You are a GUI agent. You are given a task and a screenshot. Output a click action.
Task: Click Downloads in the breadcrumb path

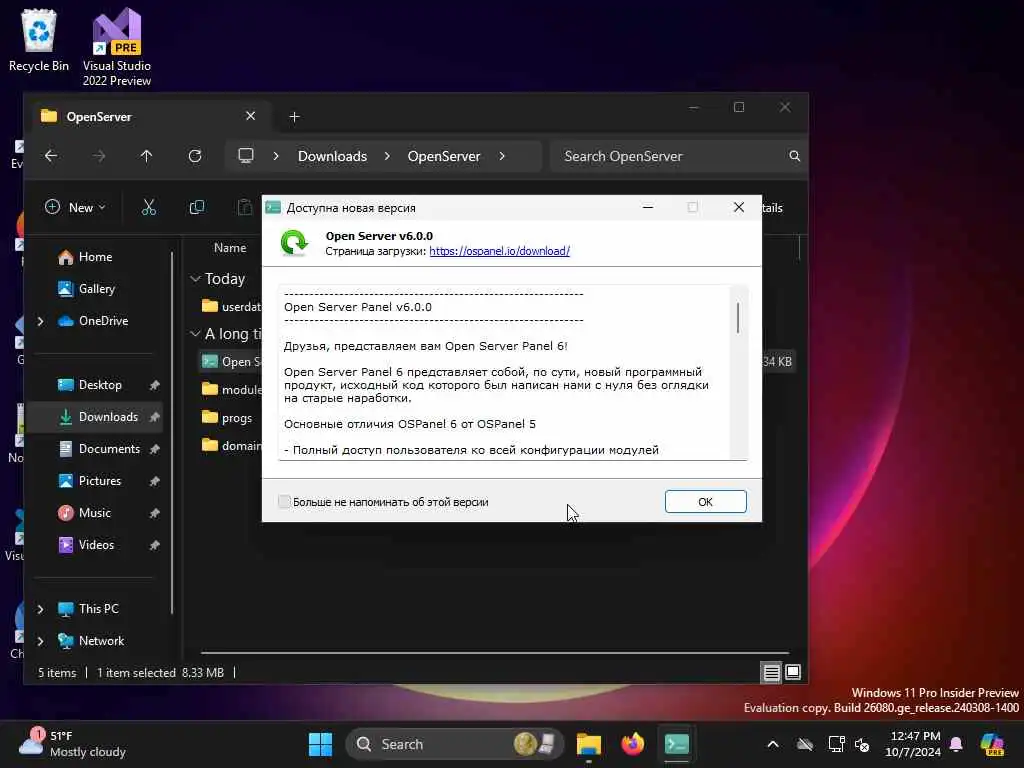pos(332,156)
